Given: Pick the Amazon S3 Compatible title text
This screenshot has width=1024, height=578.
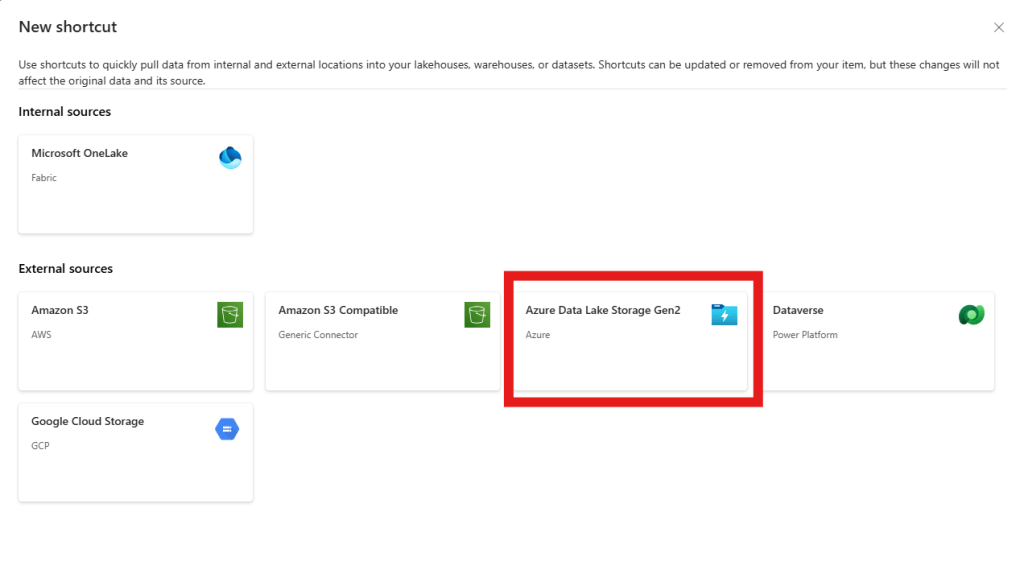Looking at the screenshot, I should [x=338, y=310].
